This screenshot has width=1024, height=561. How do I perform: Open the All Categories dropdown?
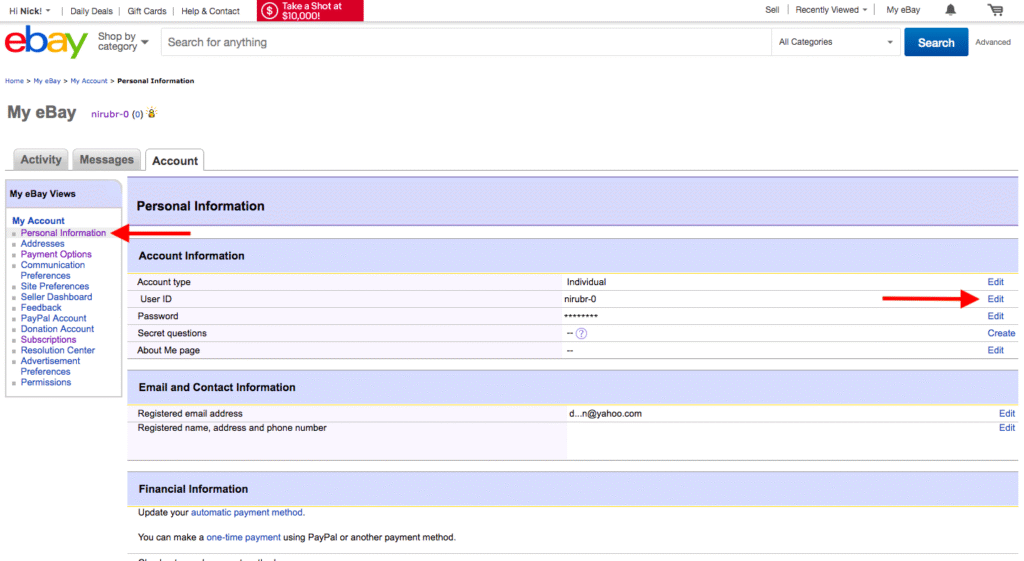[835, 42]
